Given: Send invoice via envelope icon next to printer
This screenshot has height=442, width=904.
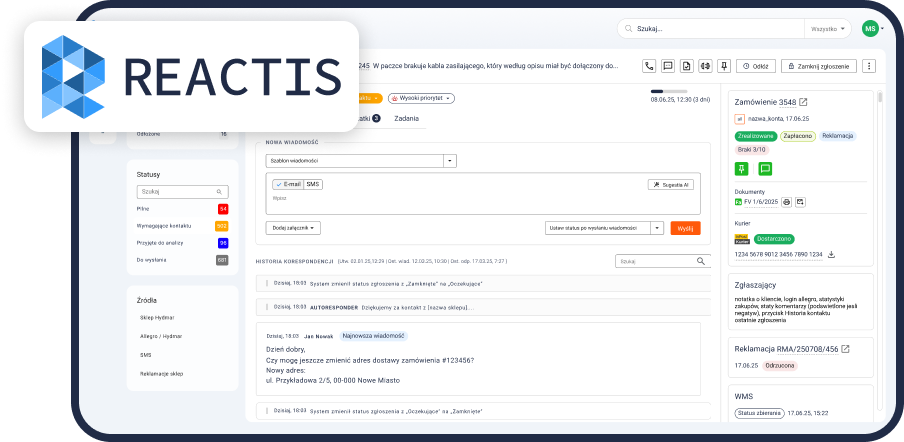Looking at the screenshot, I should tap(801, 202).
